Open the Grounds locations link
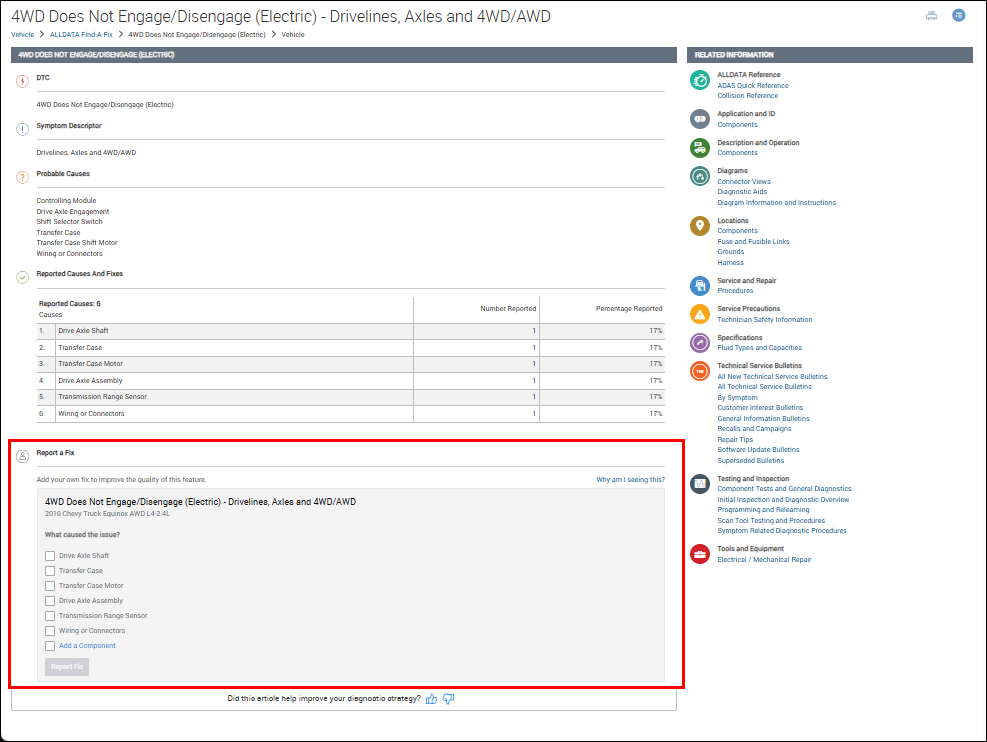Viewport: 987px width, 742px height. click(x=731, y=252)
